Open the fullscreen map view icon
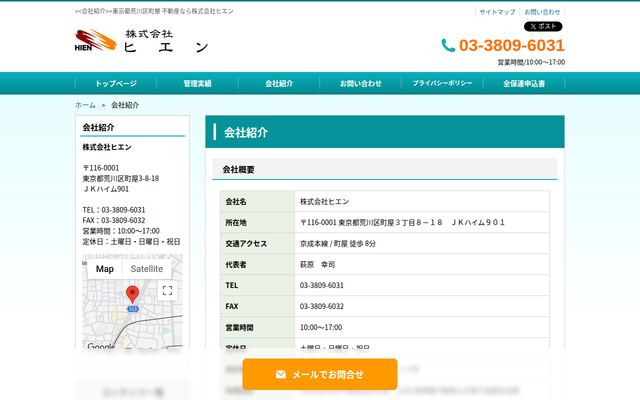The width and height of the screenshot is (640, 400). (x=167, y=291)
